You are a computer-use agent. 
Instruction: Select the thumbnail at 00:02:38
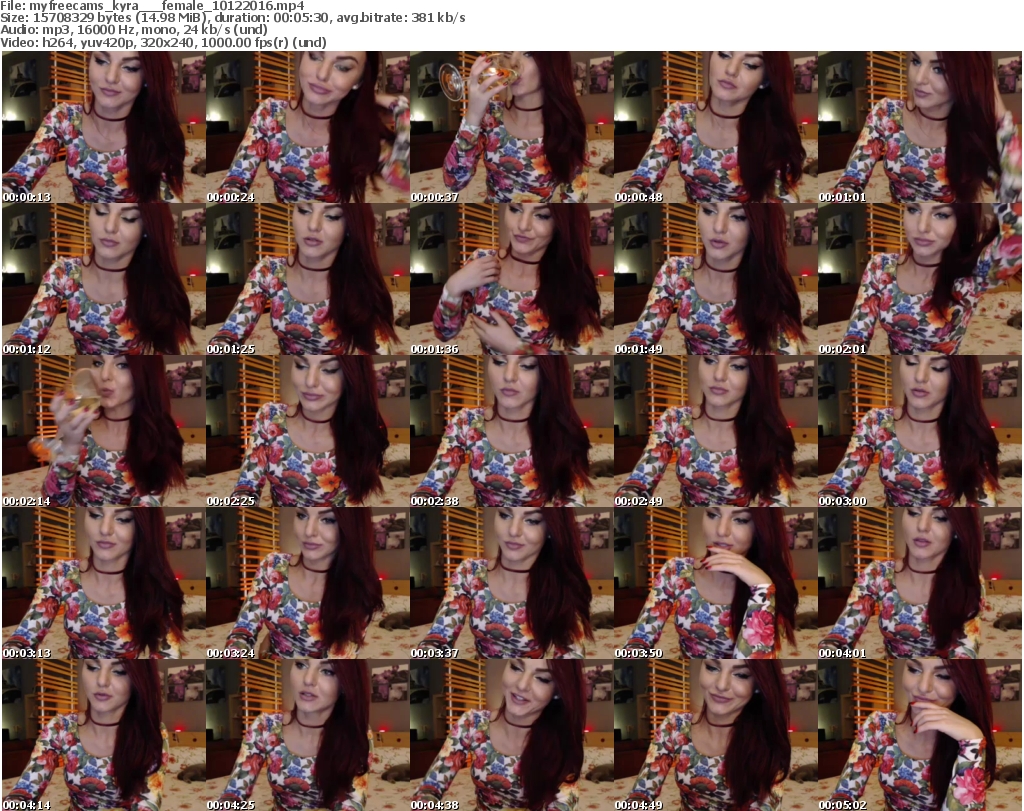pos(511,431)
